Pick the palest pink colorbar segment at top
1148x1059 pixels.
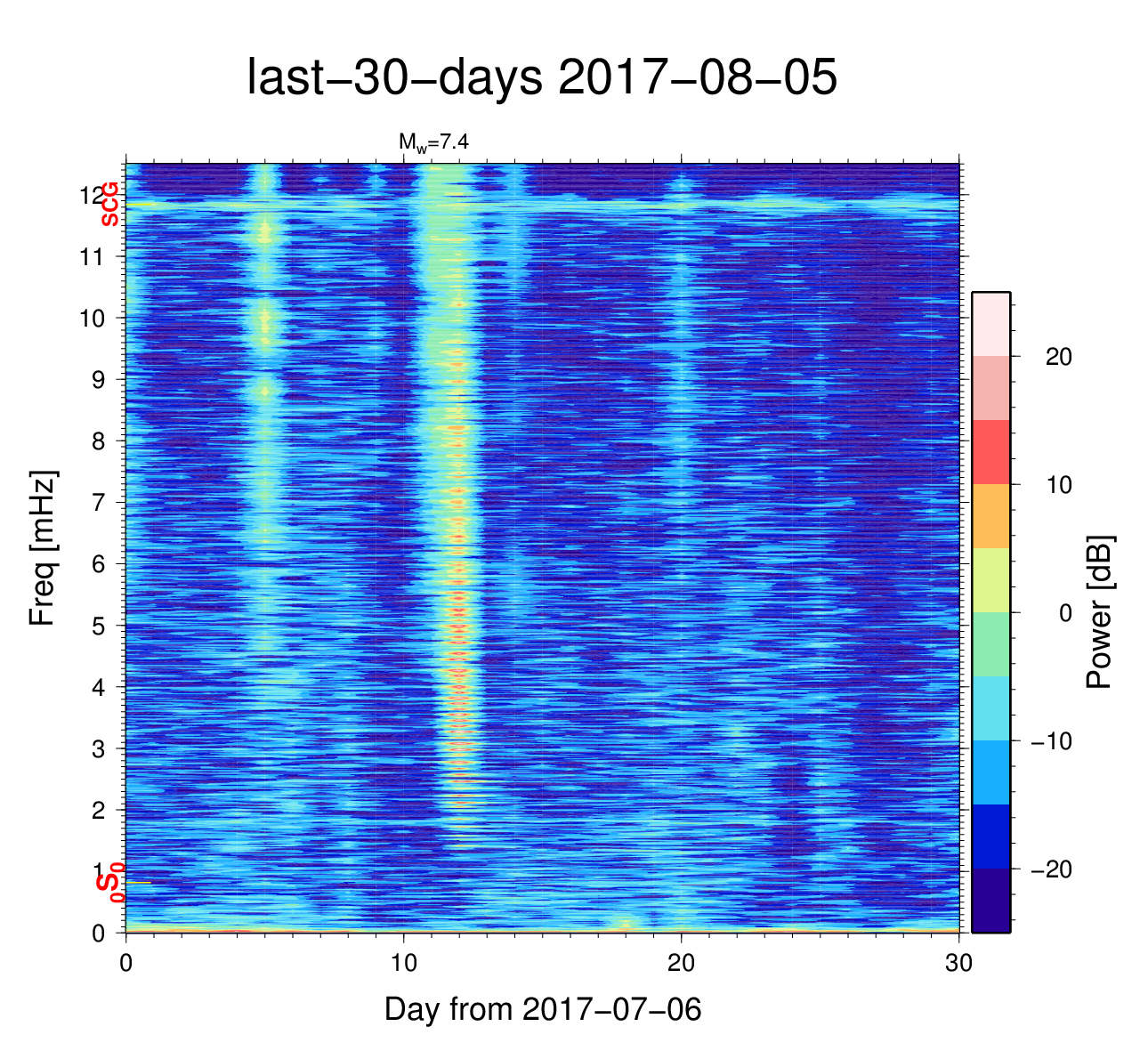990,324
